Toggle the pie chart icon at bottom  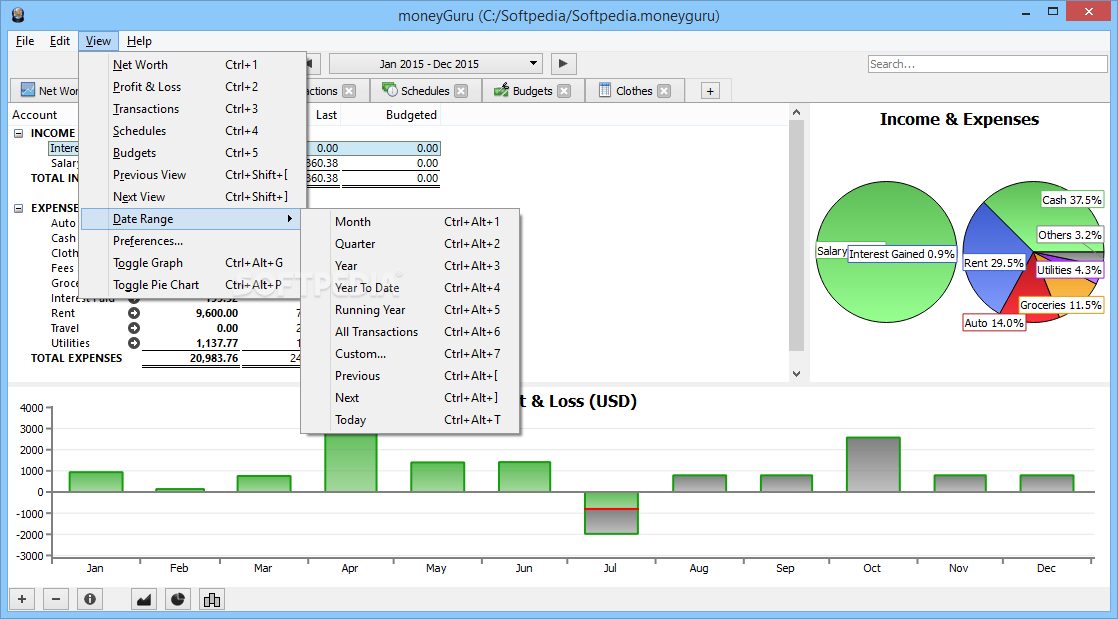click(x=178, y=599)
